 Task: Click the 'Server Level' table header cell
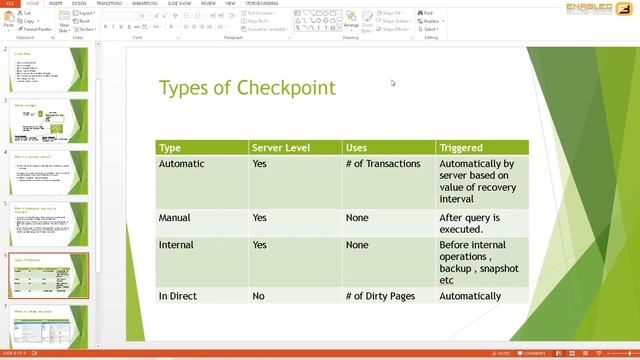coord(295,147)
